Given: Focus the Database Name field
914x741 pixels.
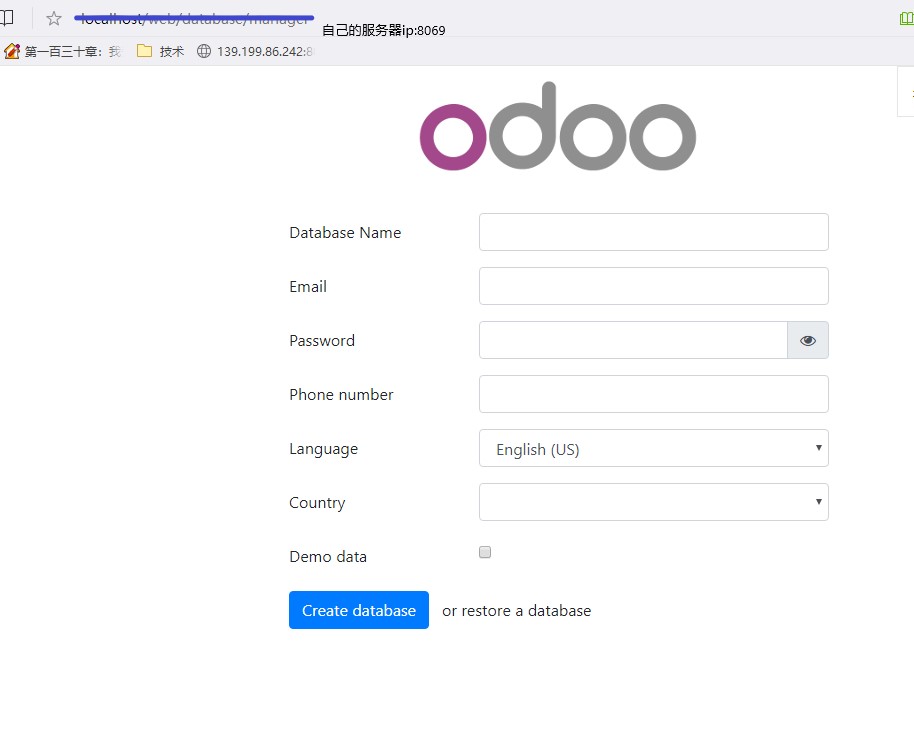Looking at the screenshot, I should tap(653, 232).
